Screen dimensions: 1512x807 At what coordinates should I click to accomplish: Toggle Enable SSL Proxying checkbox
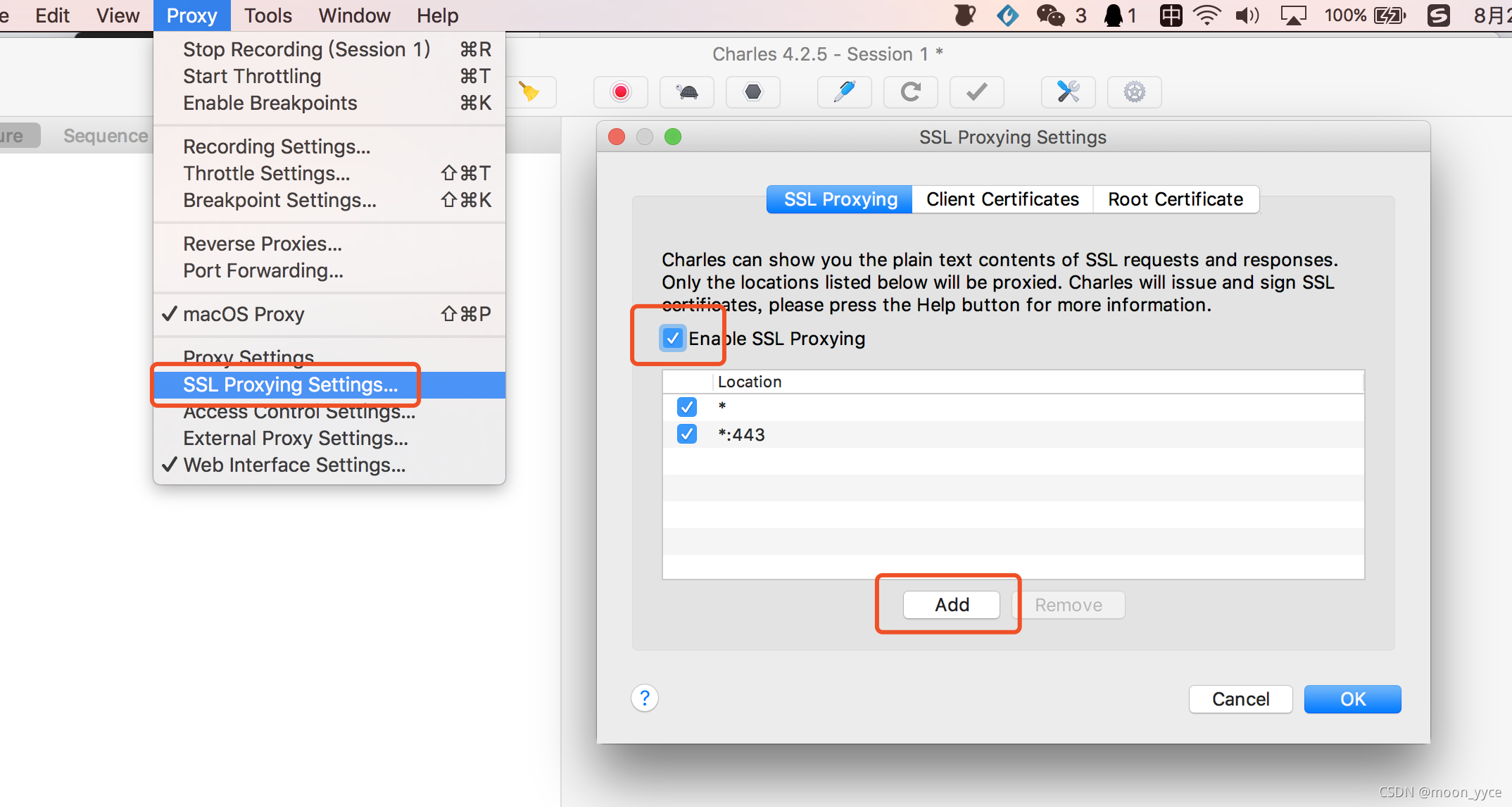click(673, 339)
